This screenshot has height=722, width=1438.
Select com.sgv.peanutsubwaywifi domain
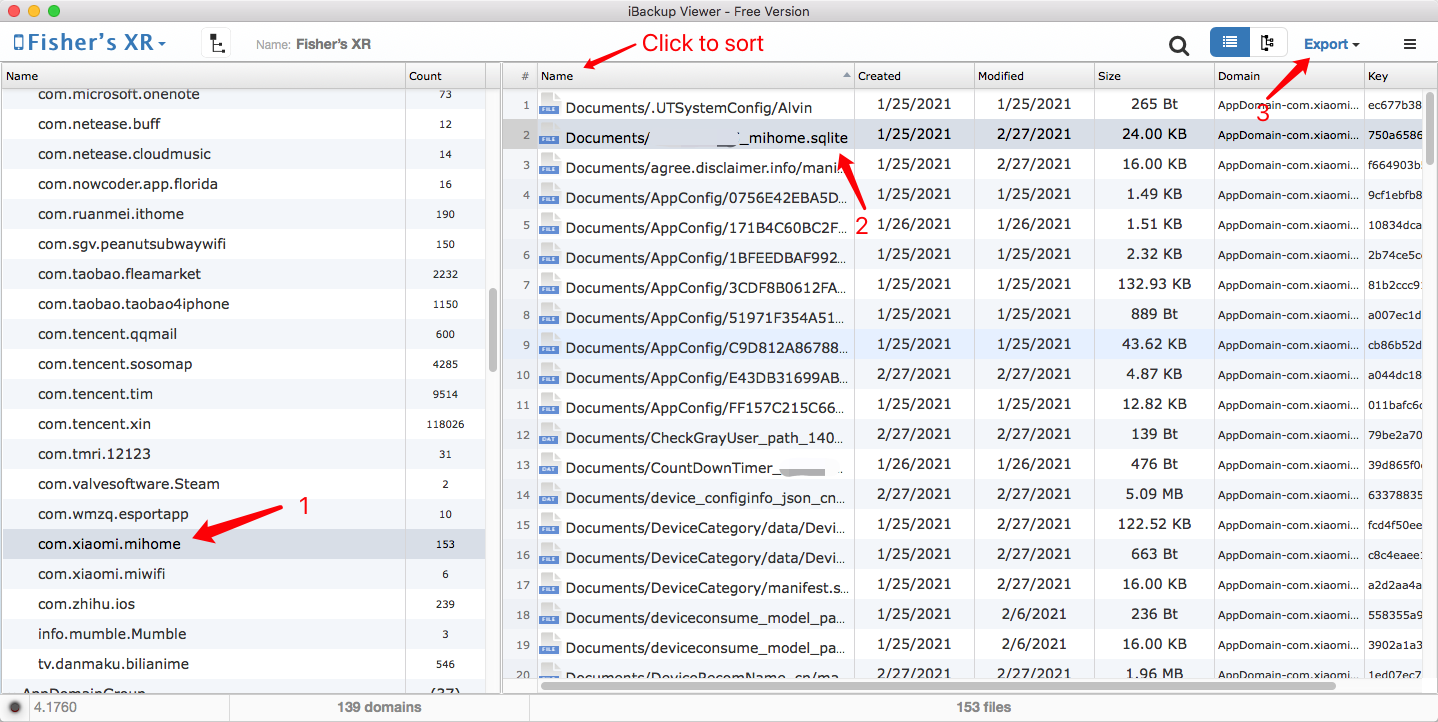244,244
